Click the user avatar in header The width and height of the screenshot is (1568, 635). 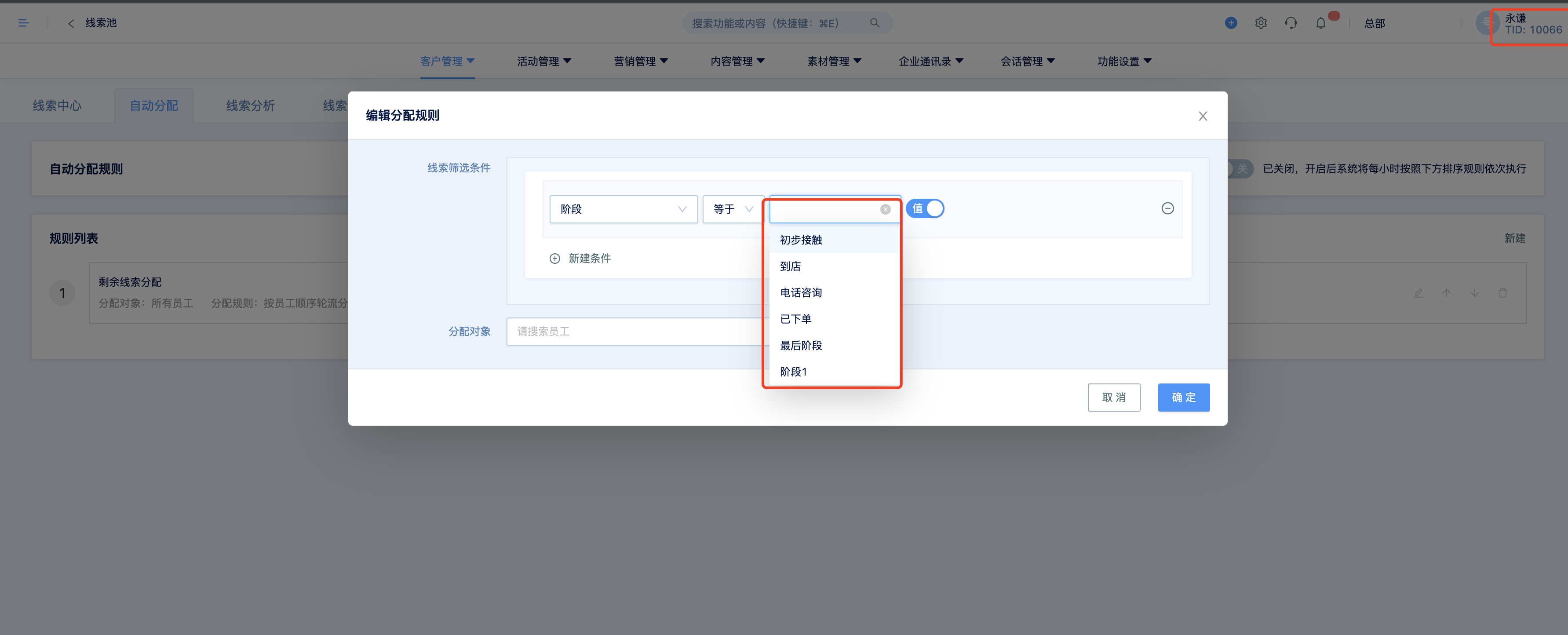point(1487,23)
